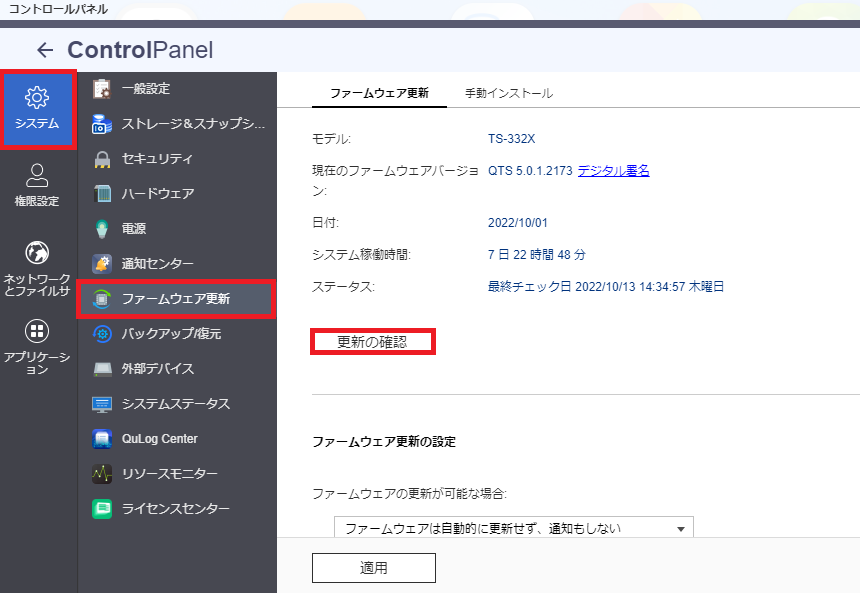Viewport: 860px width, 593px height.
Task: Open リソースモニター in the sidebar
Action: pos(177,473)
